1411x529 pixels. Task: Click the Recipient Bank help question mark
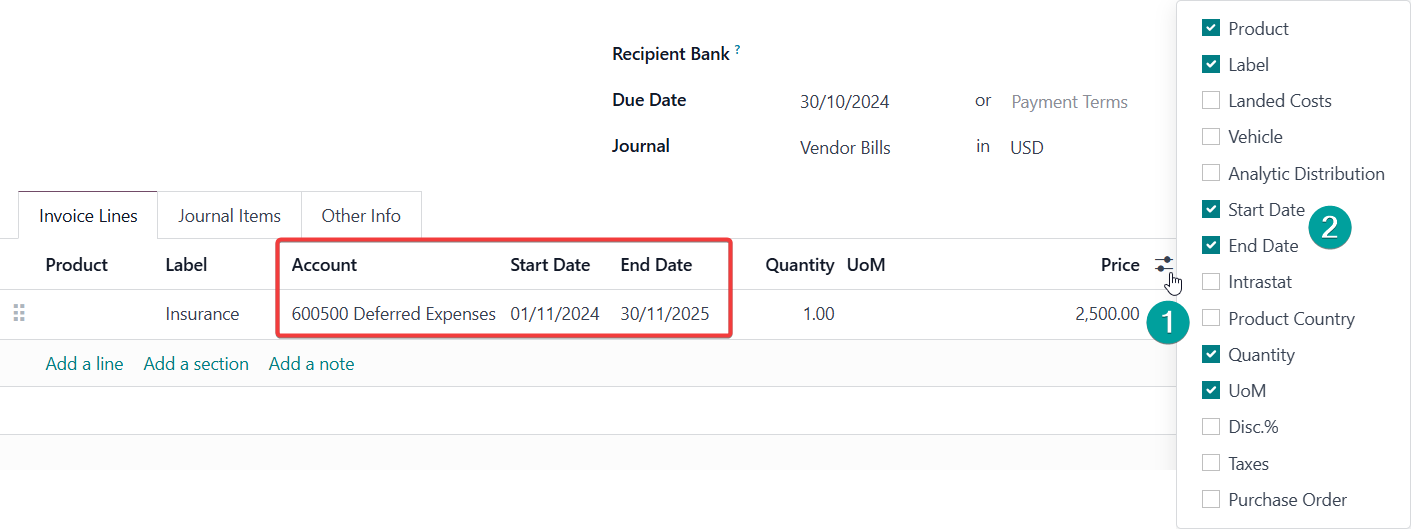pos(737,49)
